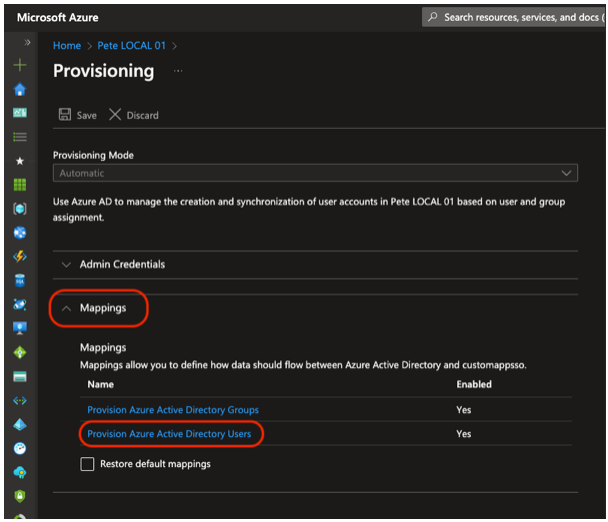The height and width of the screenshot is (522, 608).
Task: Open Advisor cloud icon in sidebar
Action: pyautogui.click(x=20, y=472)
